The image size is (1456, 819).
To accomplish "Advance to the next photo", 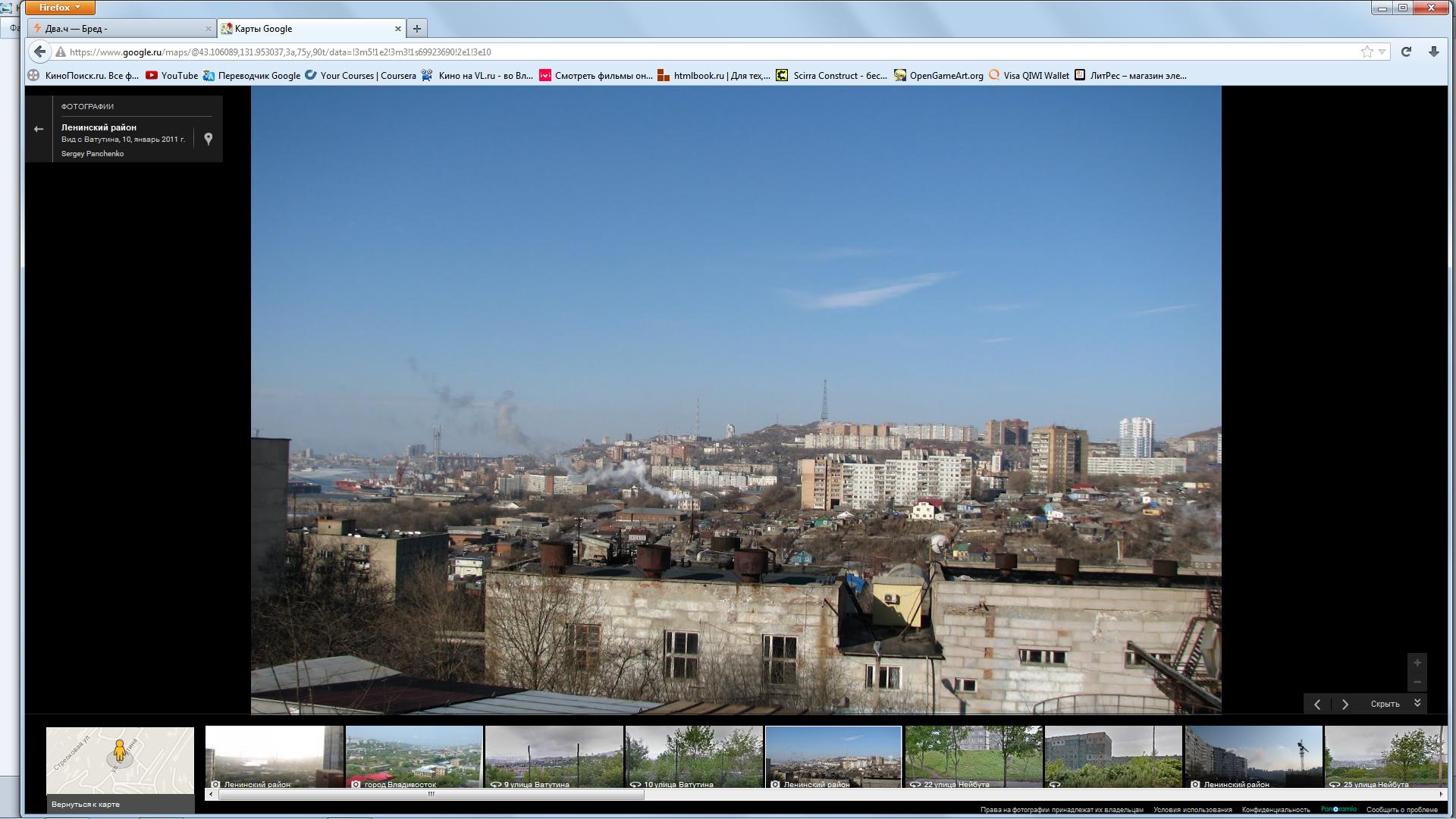I will coord(1345,704).
